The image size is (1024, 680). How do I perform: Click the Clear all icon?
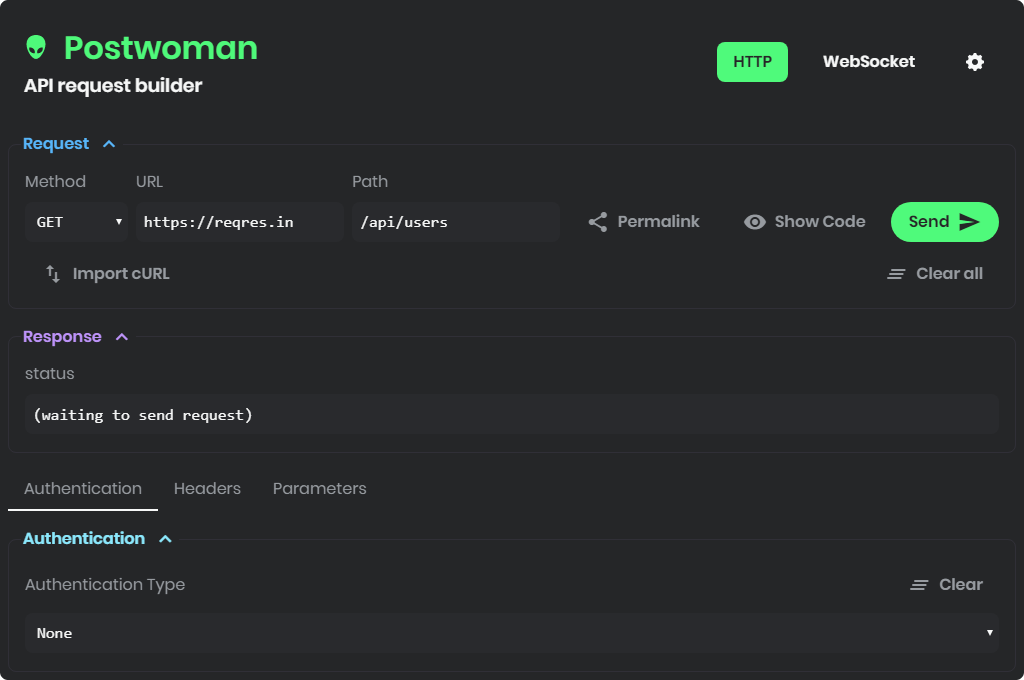(x=895, y=273)
